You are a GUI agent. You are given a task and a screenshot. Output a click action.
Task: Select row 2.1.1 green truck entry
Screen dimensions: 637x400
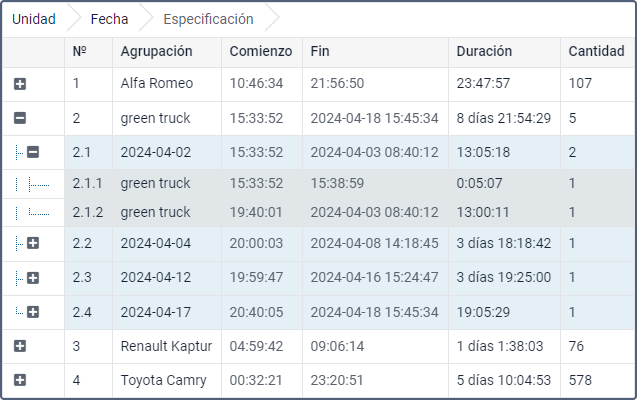coord(349,184)
